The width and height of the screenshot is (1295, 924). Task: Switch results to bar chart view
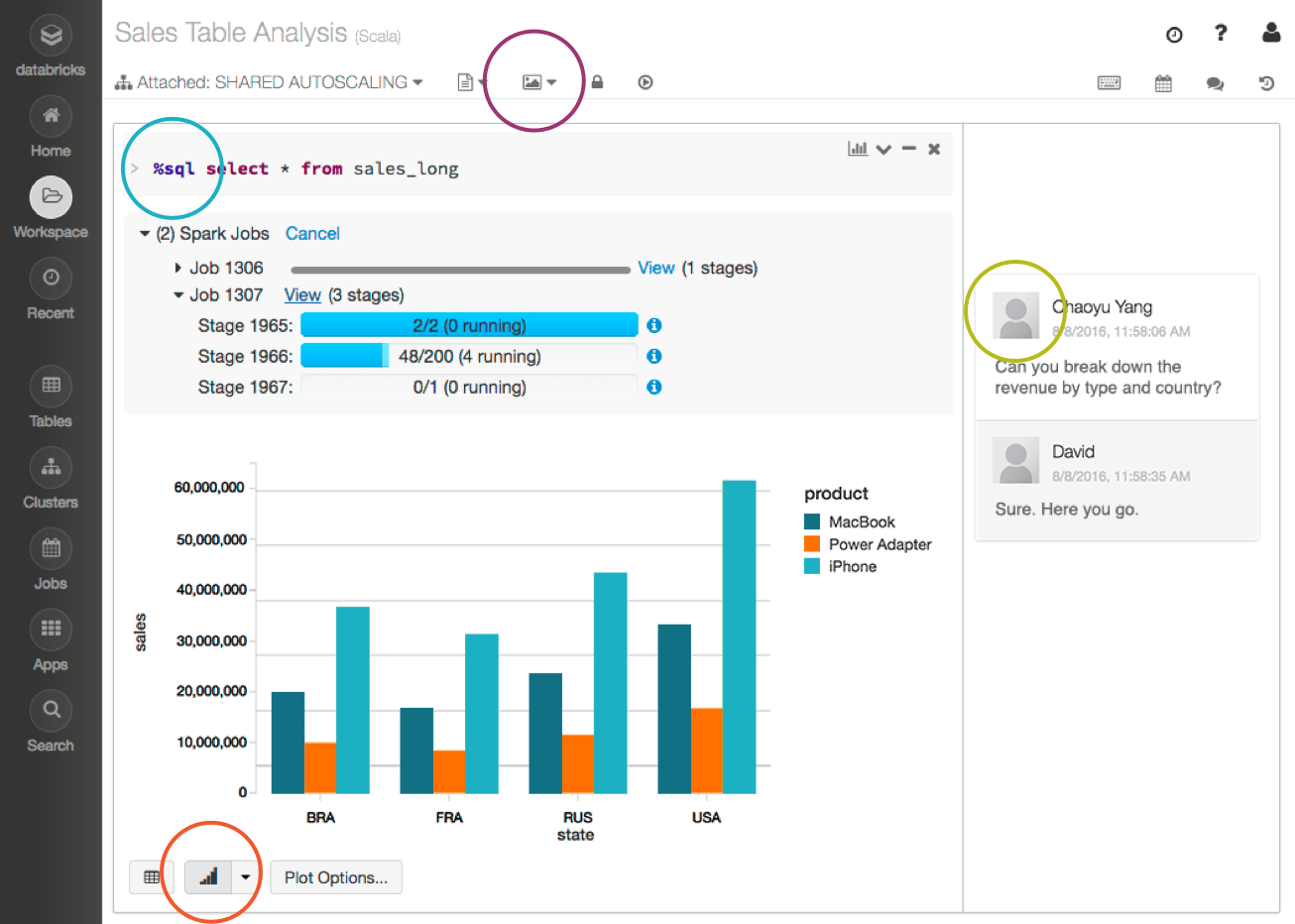click(x=208, y=877)
